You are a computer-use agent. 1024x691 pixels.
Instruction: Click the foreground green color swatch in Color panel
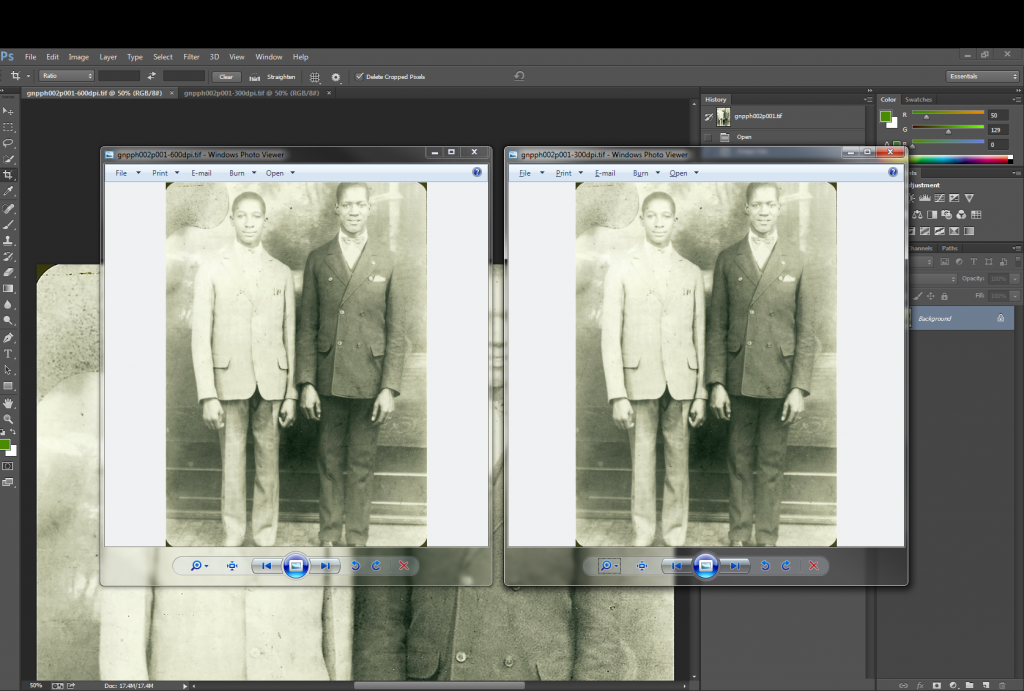coord(885,116)
